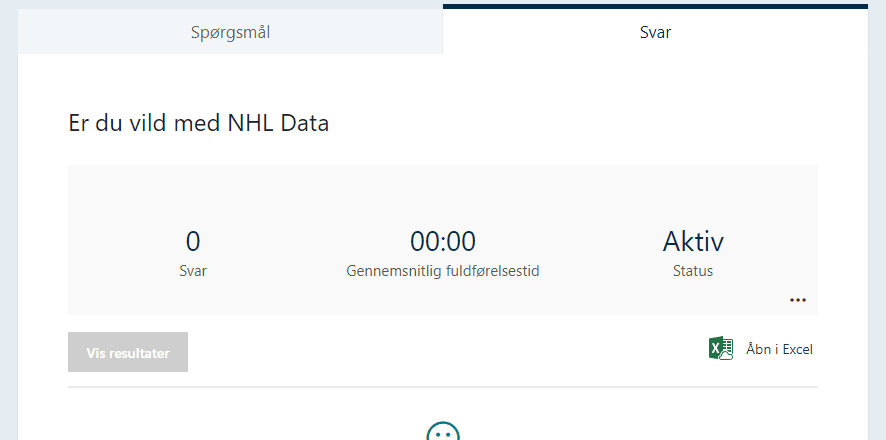This screenshot has height=440, width=886.
Task: Click the 00:00 average time value
Action: tap(443, 241)
